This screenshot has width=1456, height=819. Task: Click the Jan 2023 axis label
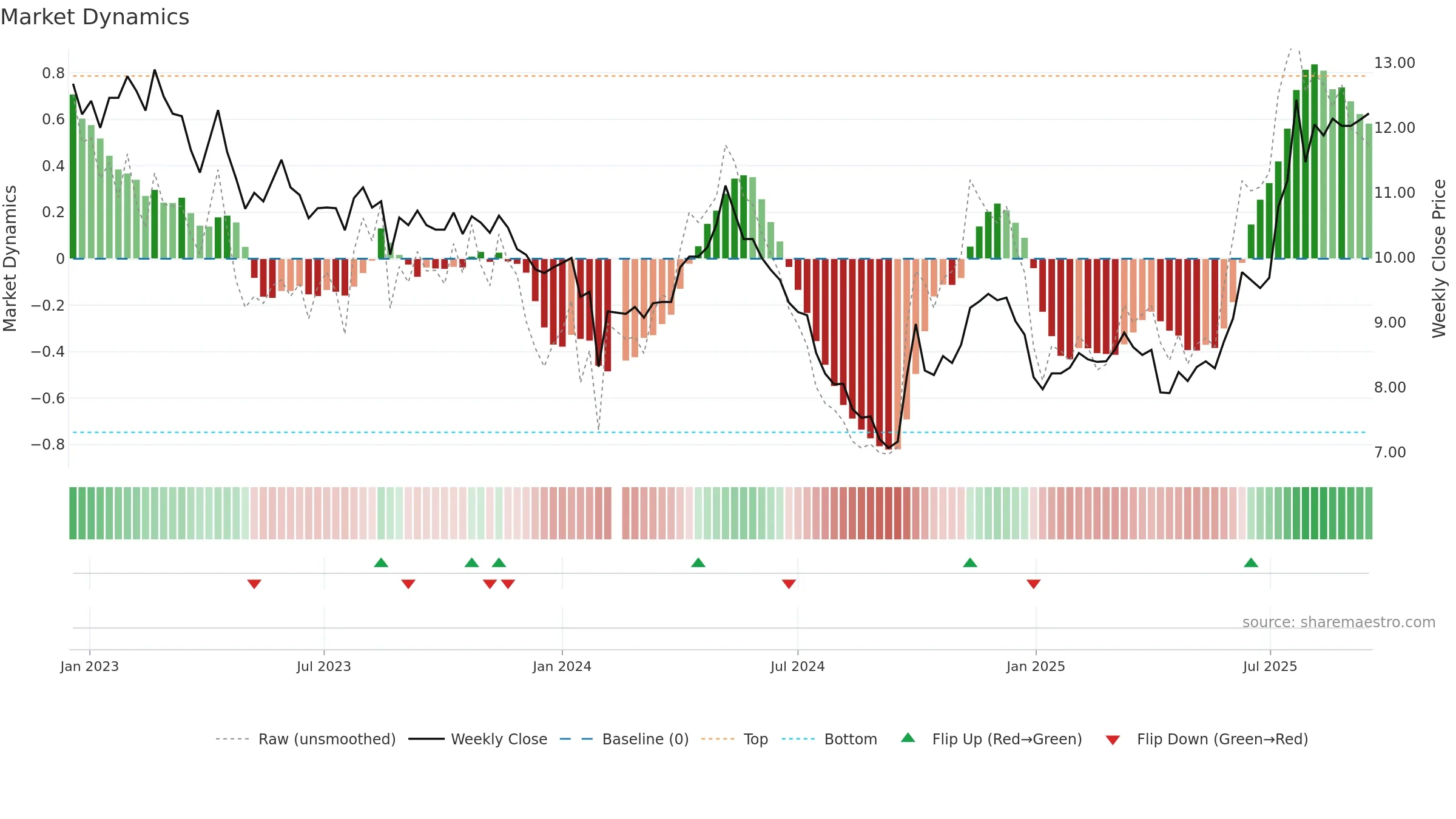(90, 666)
